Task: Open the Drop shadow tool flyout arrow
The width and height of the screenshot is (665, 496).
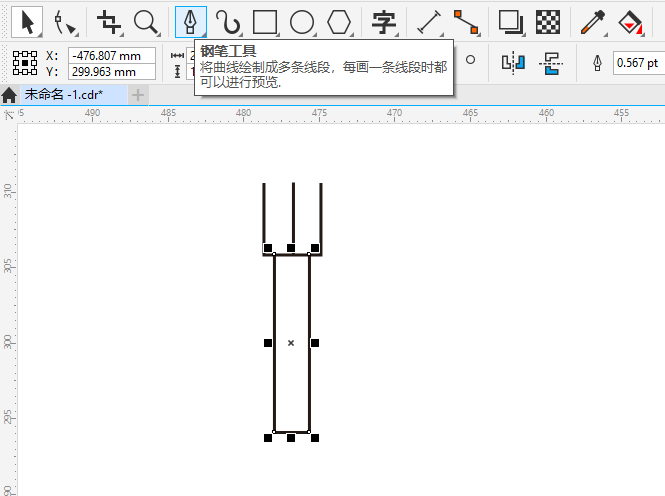Action: 523,34
